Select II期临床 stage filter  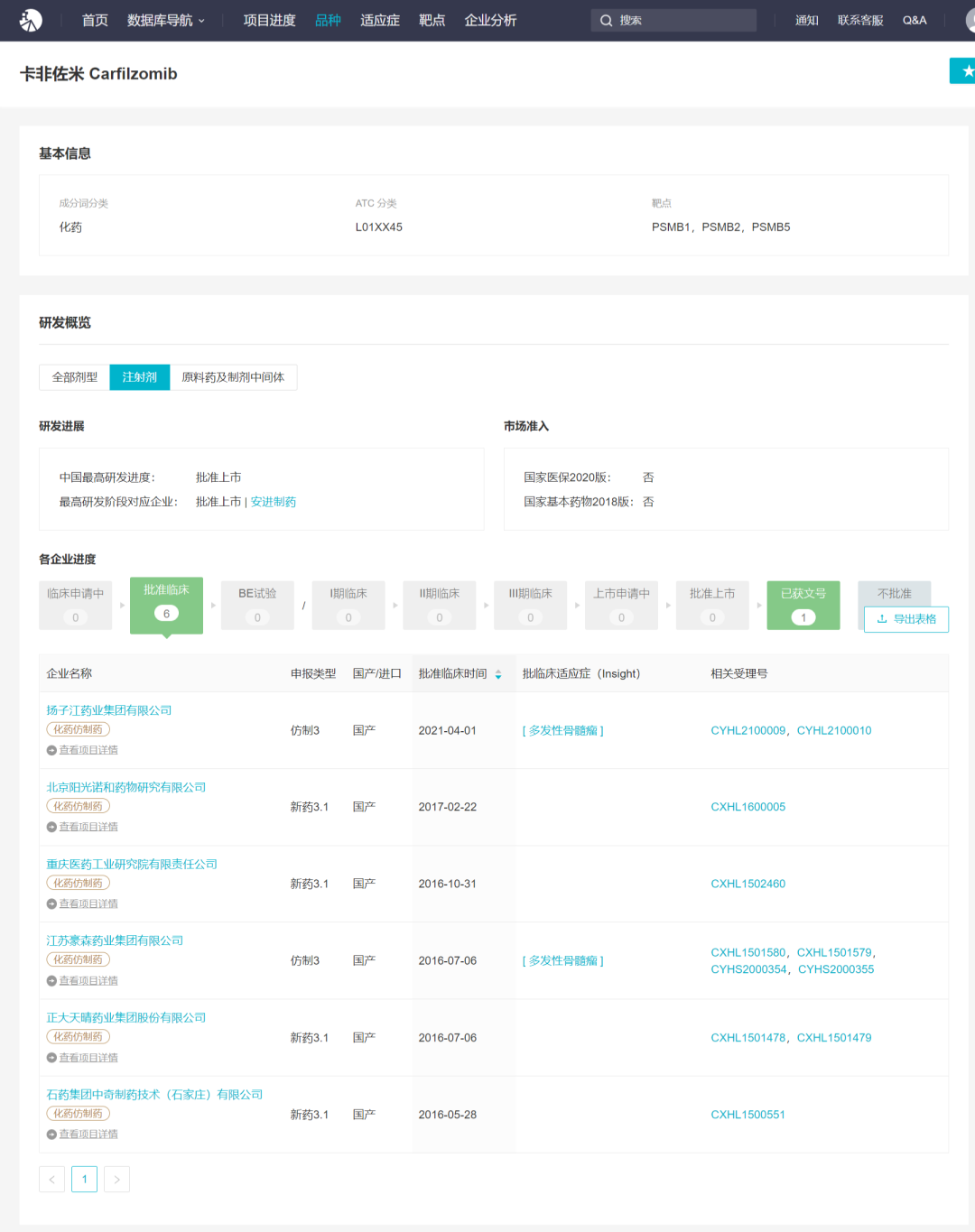tap(440, 605)
